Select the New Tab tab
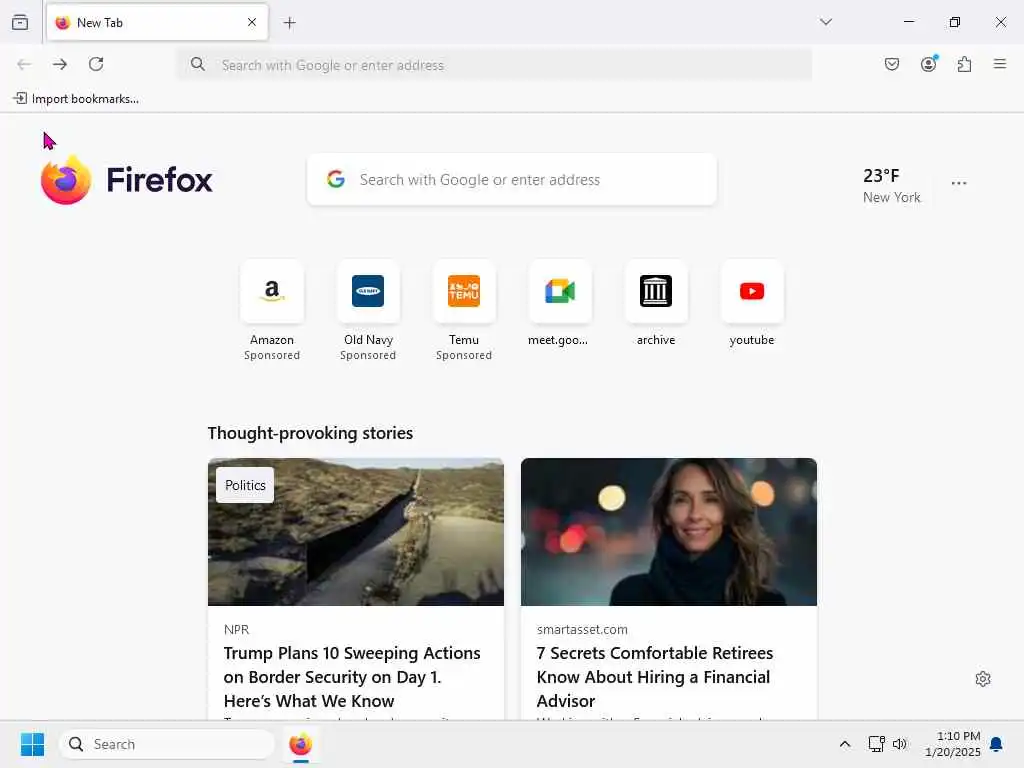 click(x=157, y=22)
